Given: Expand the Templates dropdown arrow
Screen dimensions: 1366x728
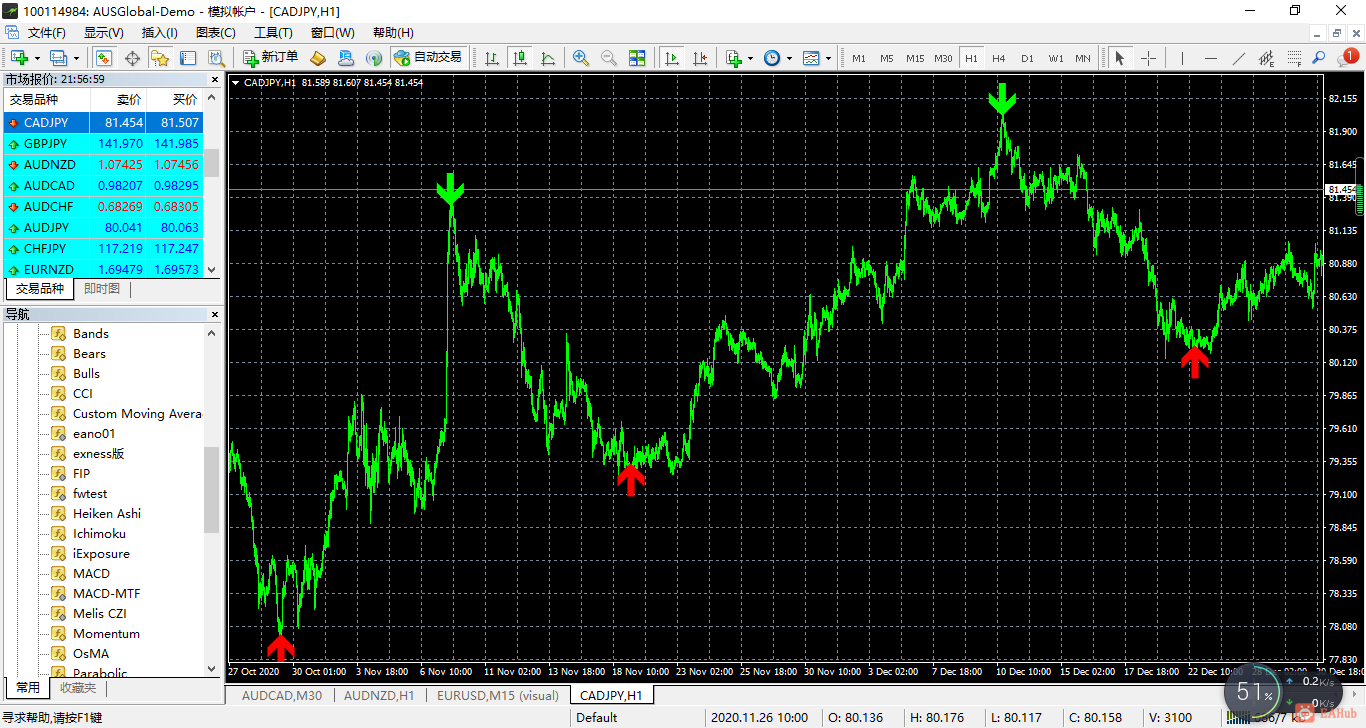Looking at the screenshot, I should (x=827, y=58).
